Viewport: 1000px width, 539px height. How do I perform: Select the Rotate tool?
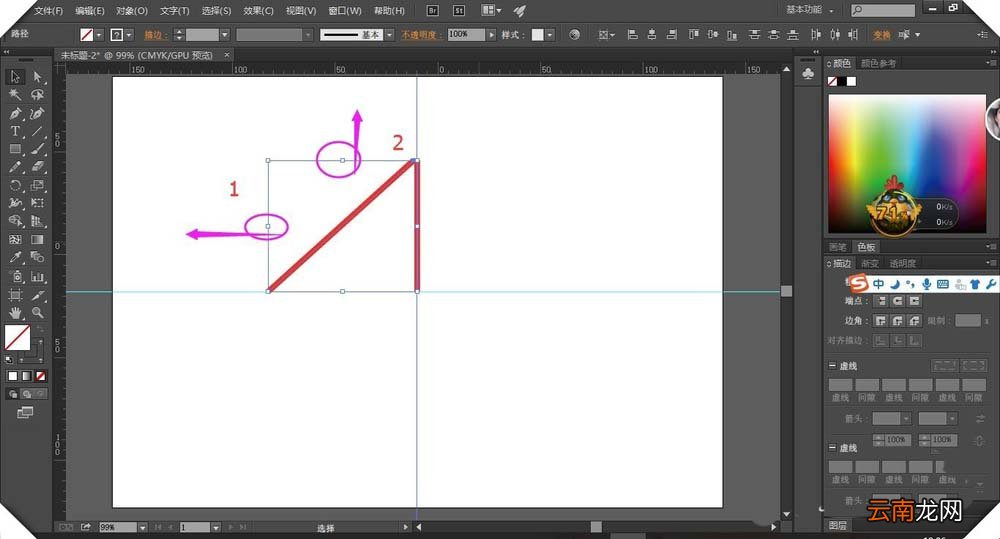(15, 186)
